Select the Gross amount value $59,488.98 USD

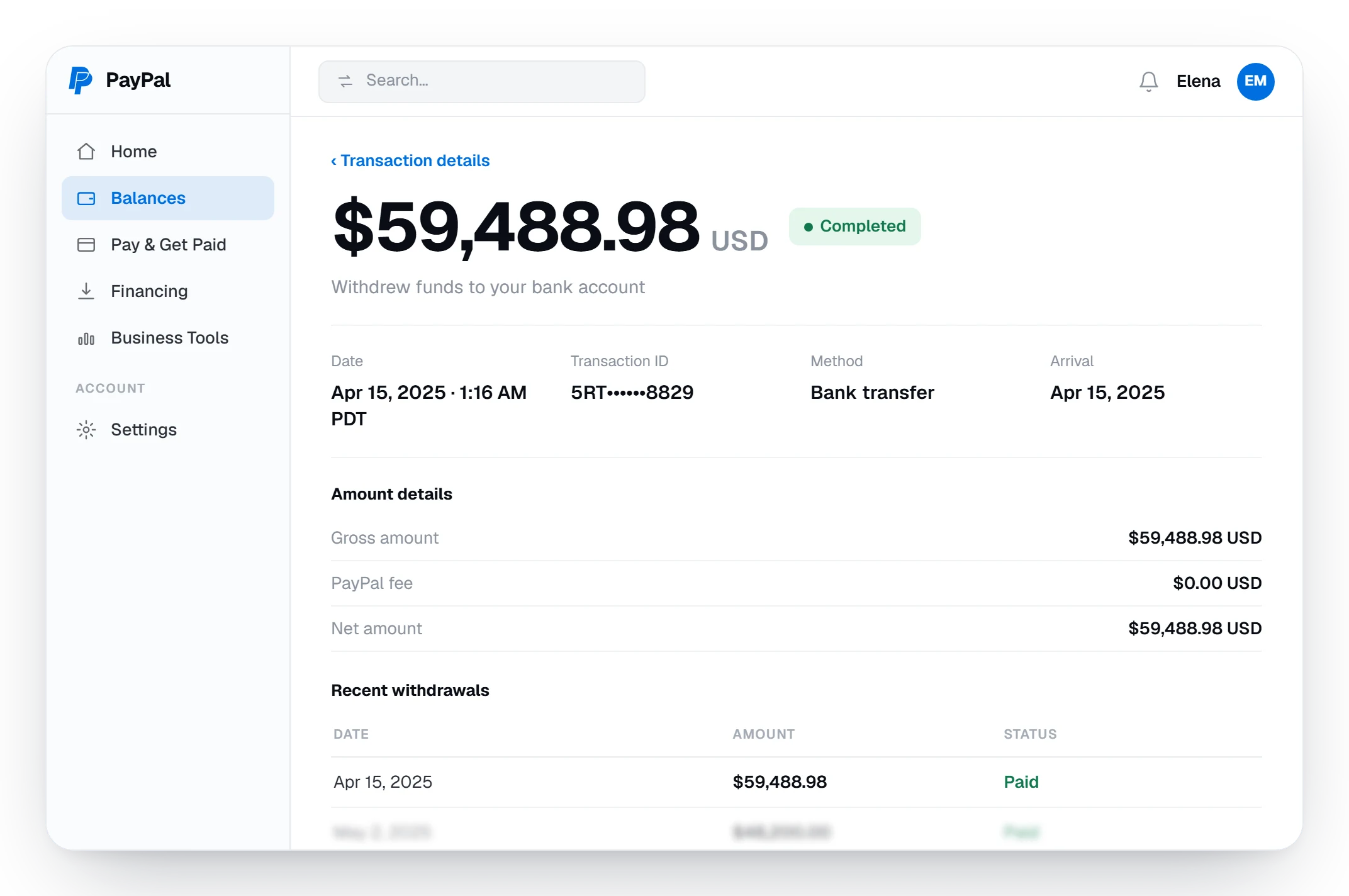pos(1195,538)
